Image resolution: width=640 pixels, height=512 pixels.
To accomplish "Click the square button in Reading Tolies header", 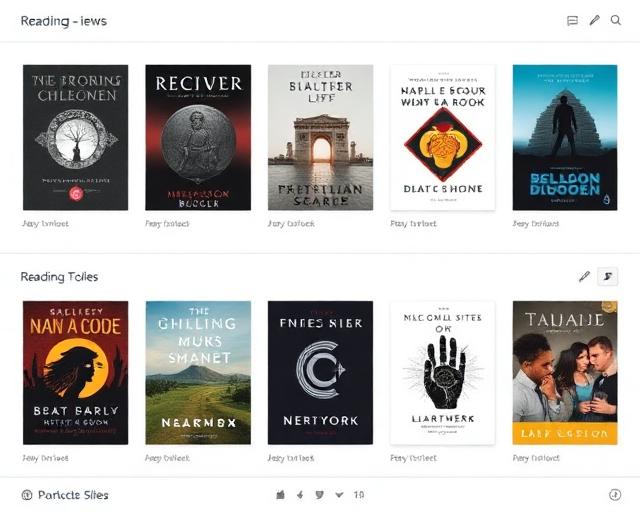I will click(x=607, y=276).
